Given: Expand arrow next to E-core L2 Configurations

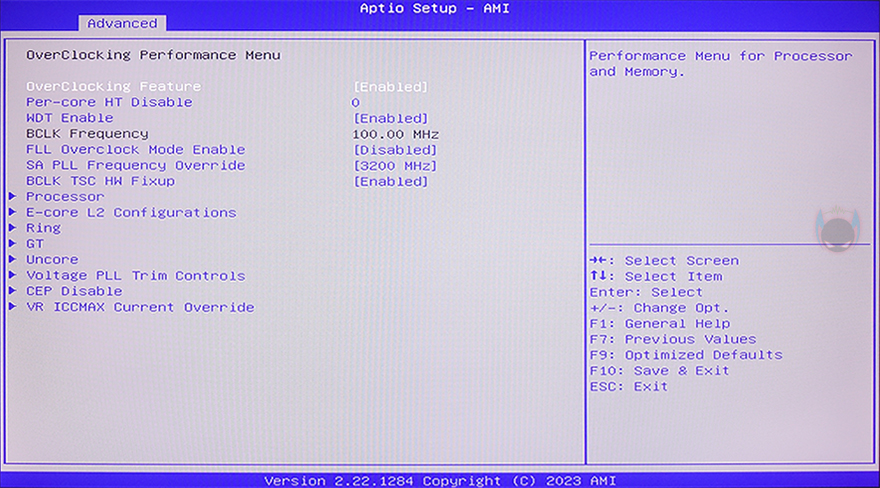Looking at the screenshot, I should (12, 212).
